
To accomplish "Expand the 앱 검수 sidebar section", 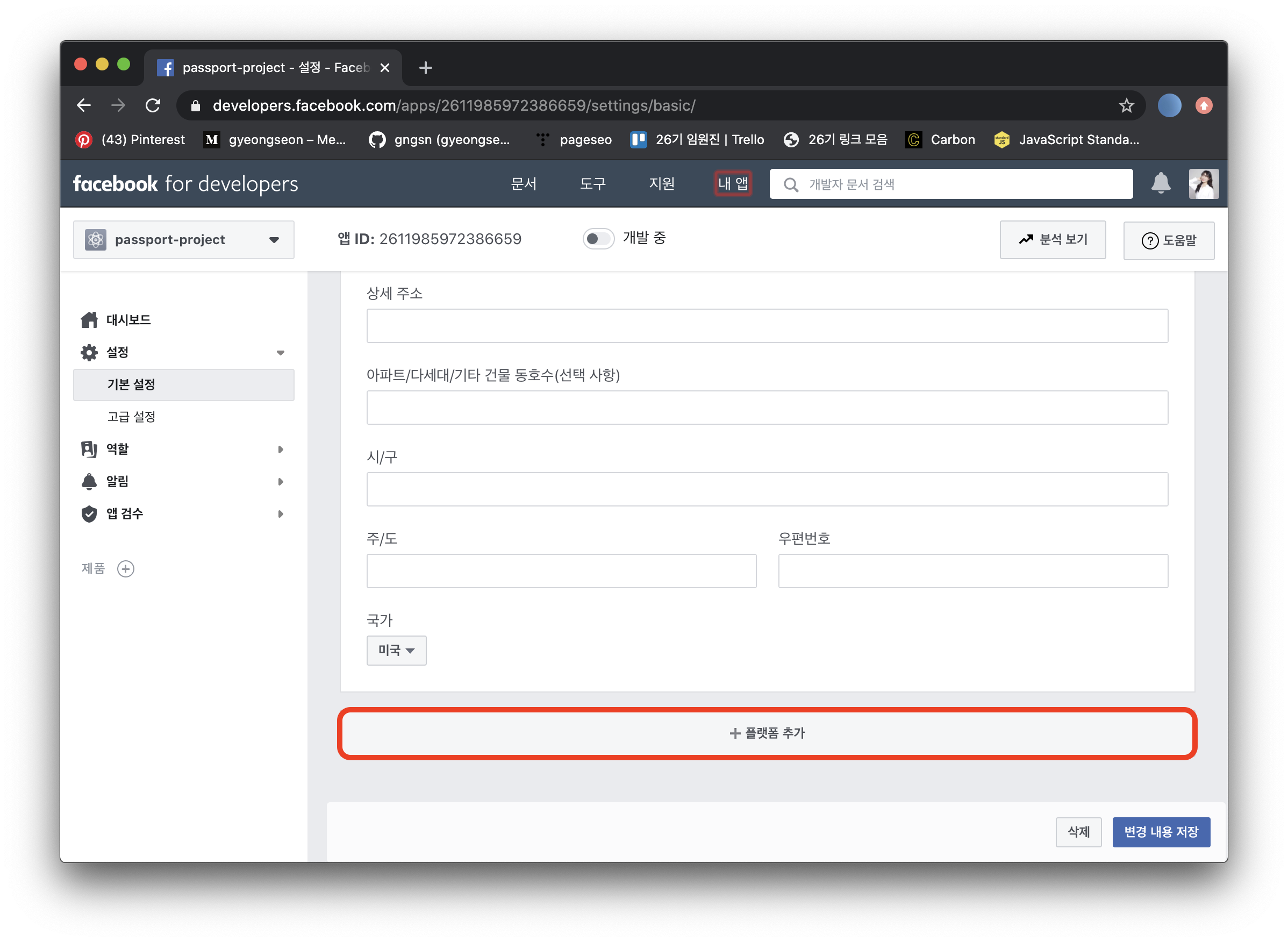I will 280,514.
